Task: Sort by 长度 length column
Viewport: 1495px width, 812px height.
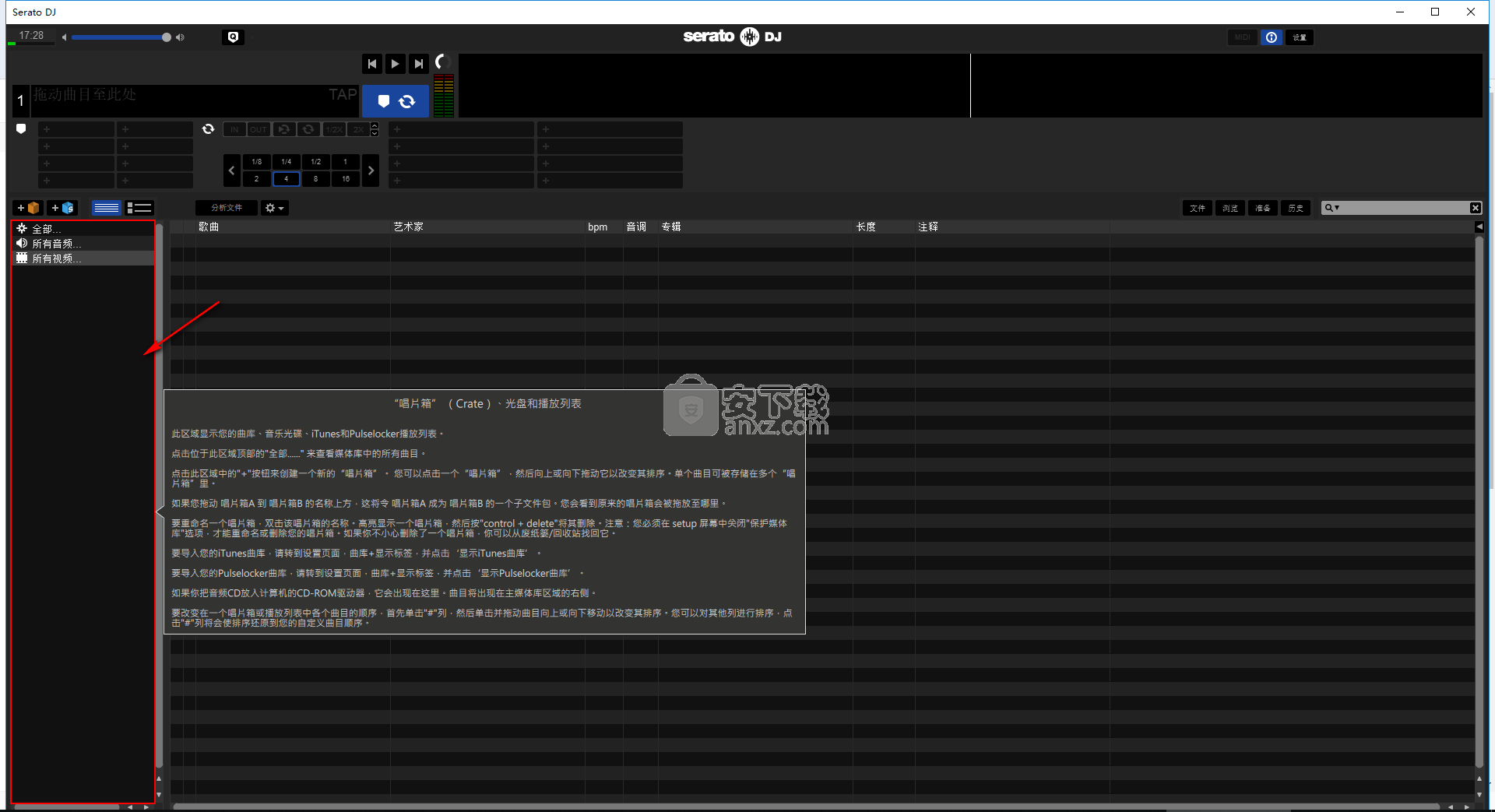Action: click(x=884, y=227)
